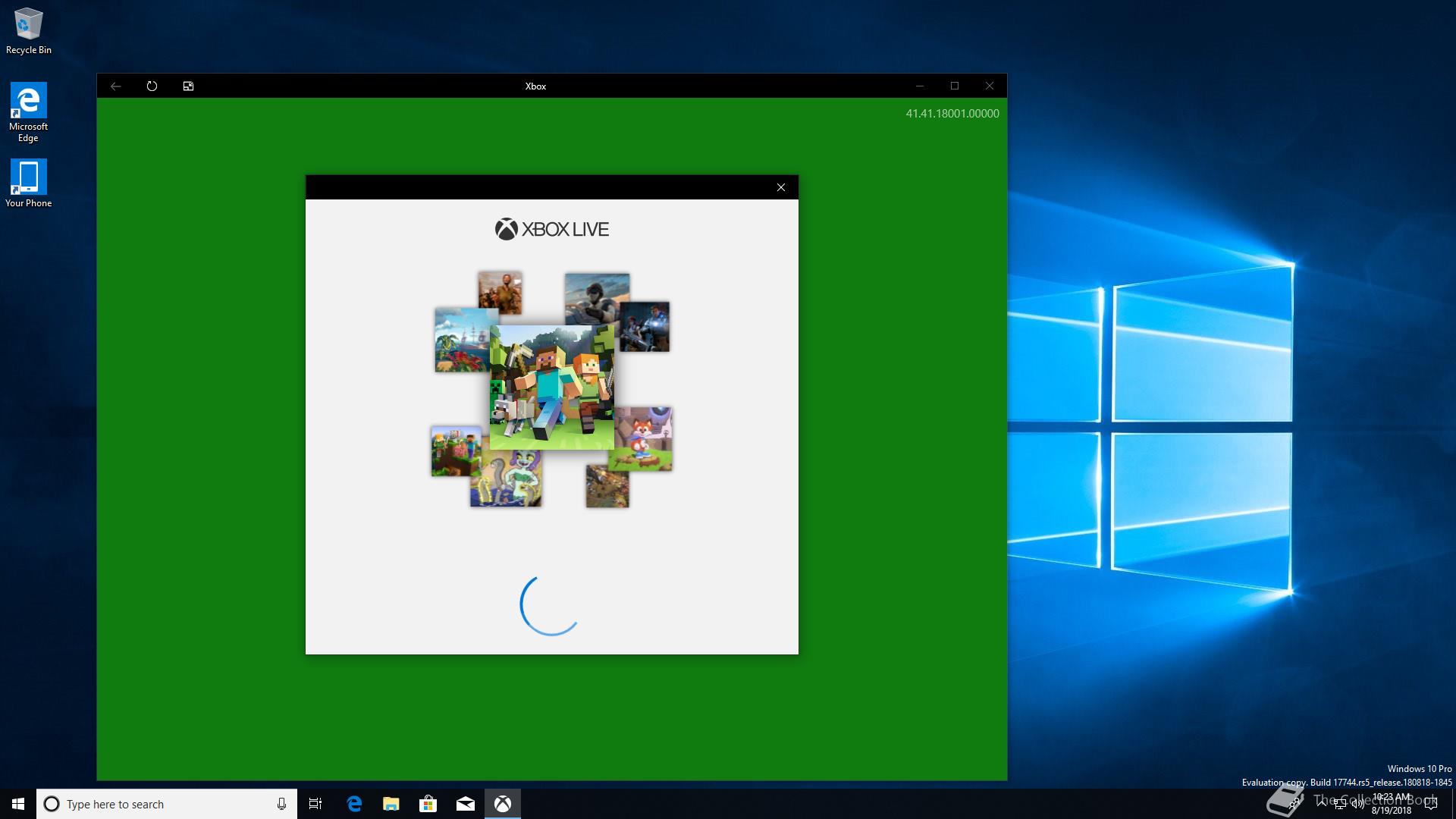Viewport: 1456px width, 819px height.
Task: Open File Explorer from taskbar
Action: click(391, 804)
